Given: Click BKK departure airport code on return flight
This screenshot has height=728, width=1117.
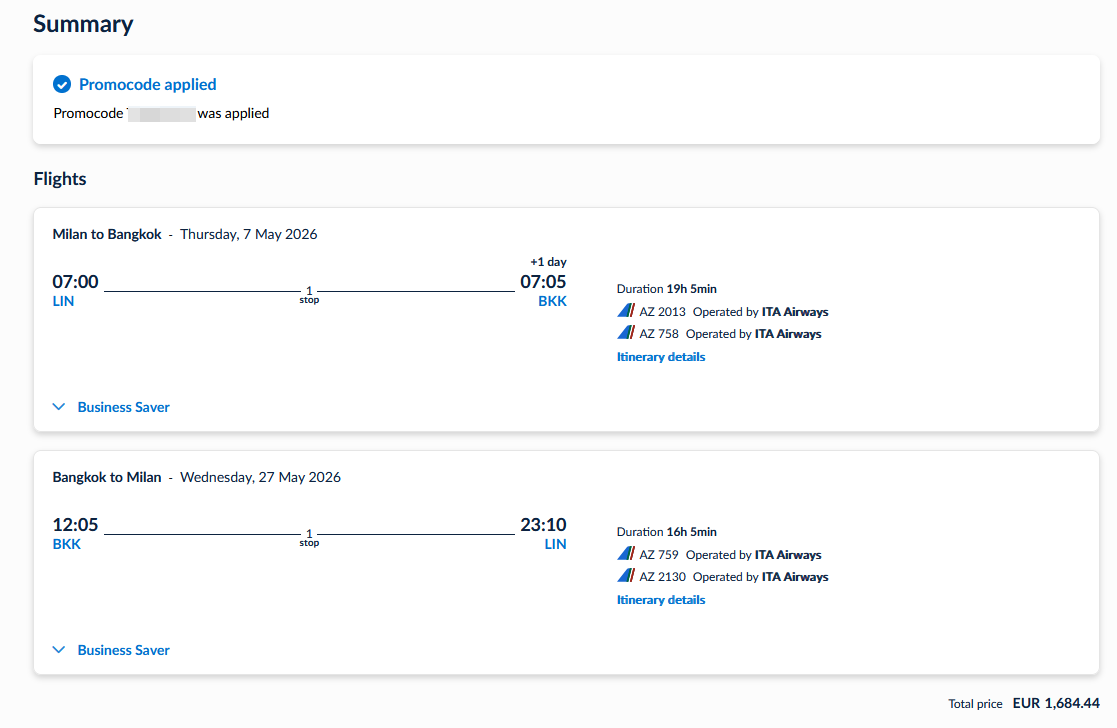Looking at the screenshot, I should 67,544.
